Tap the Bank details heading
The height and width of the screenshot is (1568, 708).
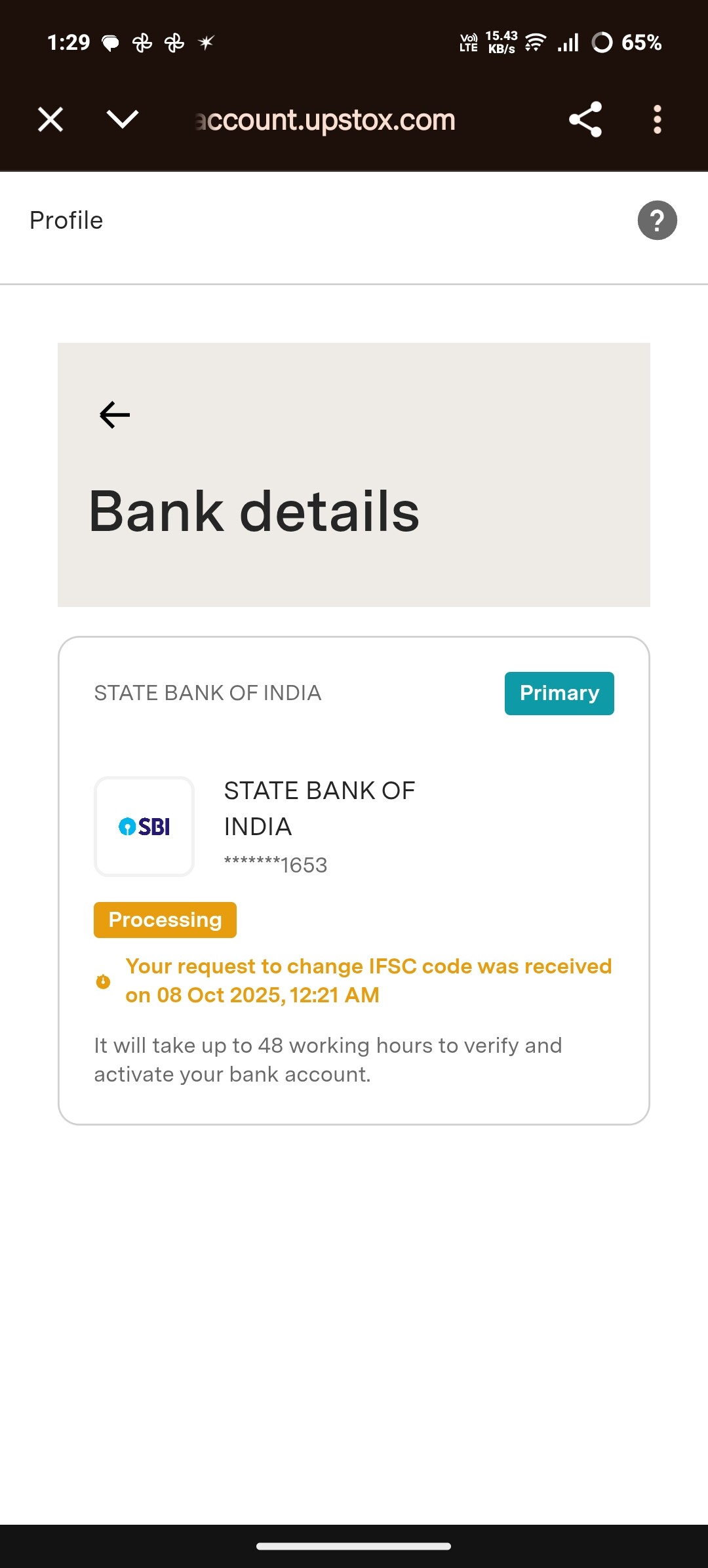point(254,511)
